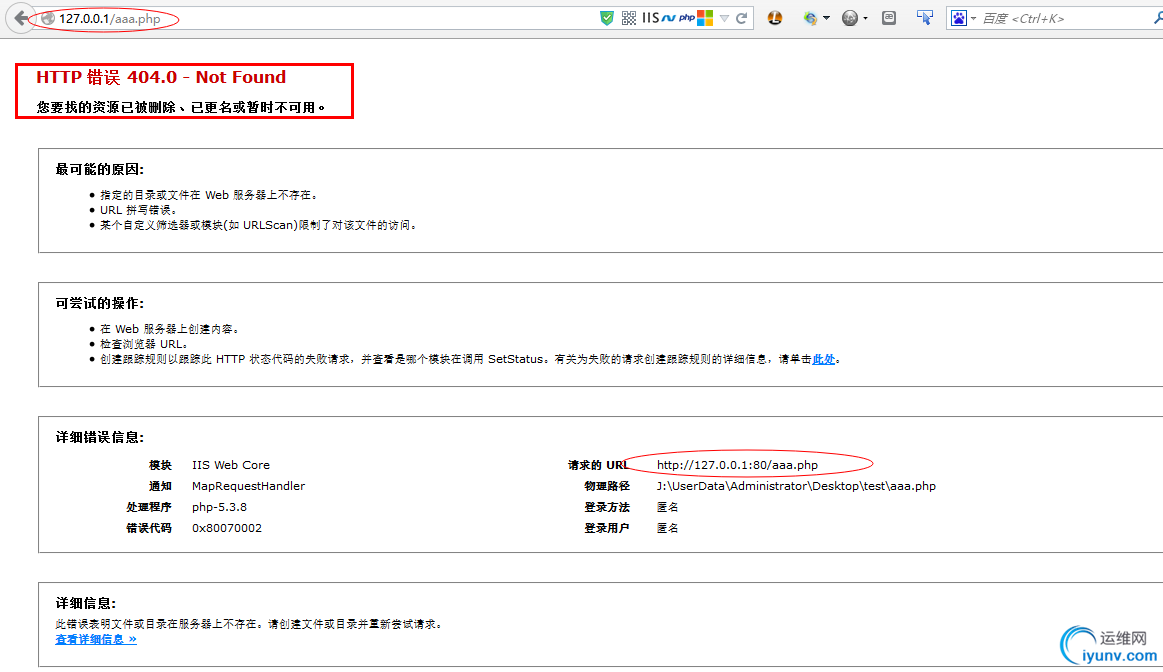Open the address bar history dropdown triangle
Image resolution: width=1163 pixels, height=672 pixels.
[x=725, y=19]
